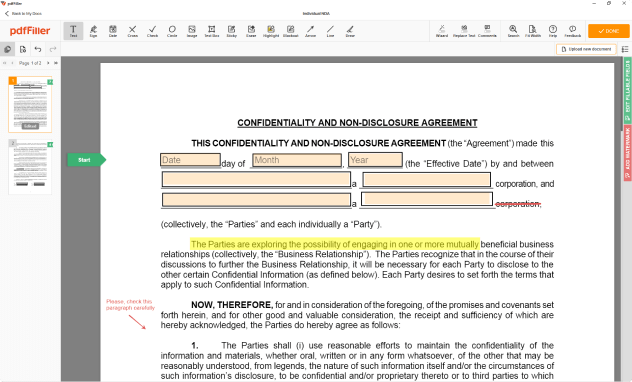Click the page settings document icon
Viewport: 632px width, 382px height.
[23, 49]
